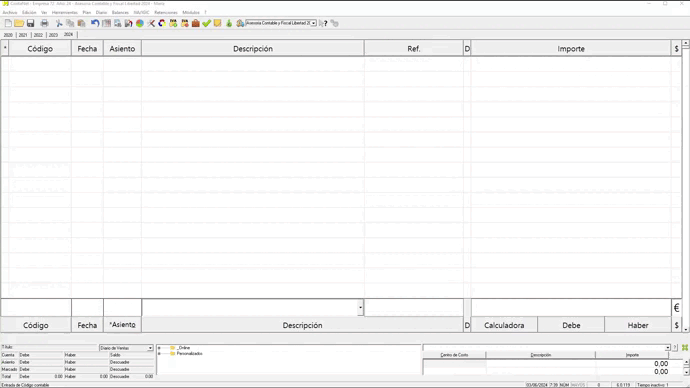Open file with the folder icon
690x388 pixels.
tap(19, 23)
